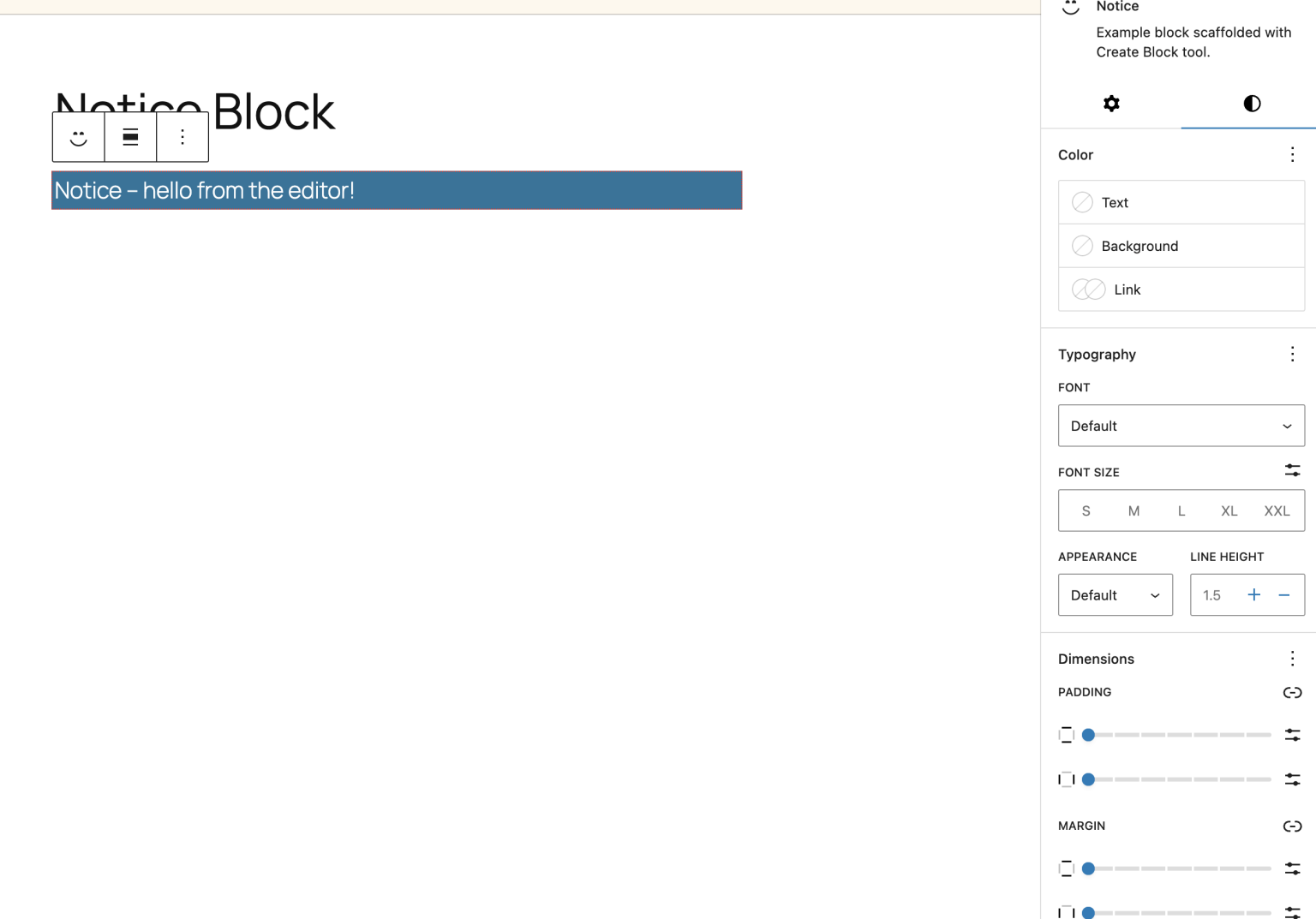Open Dimensions panel options menu
The width and height of the screenshot is (1316, 919).
1292,658
